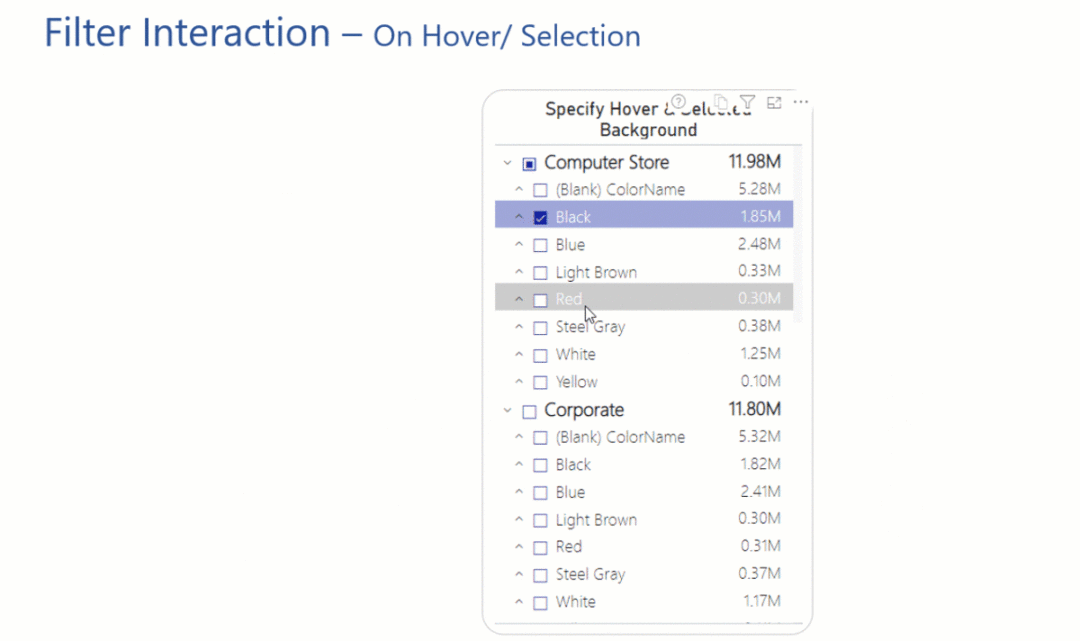Screen dimensions: 1080x641
Task: Check the Red checkbox under Corporate
Action: (x=540, y=547)
